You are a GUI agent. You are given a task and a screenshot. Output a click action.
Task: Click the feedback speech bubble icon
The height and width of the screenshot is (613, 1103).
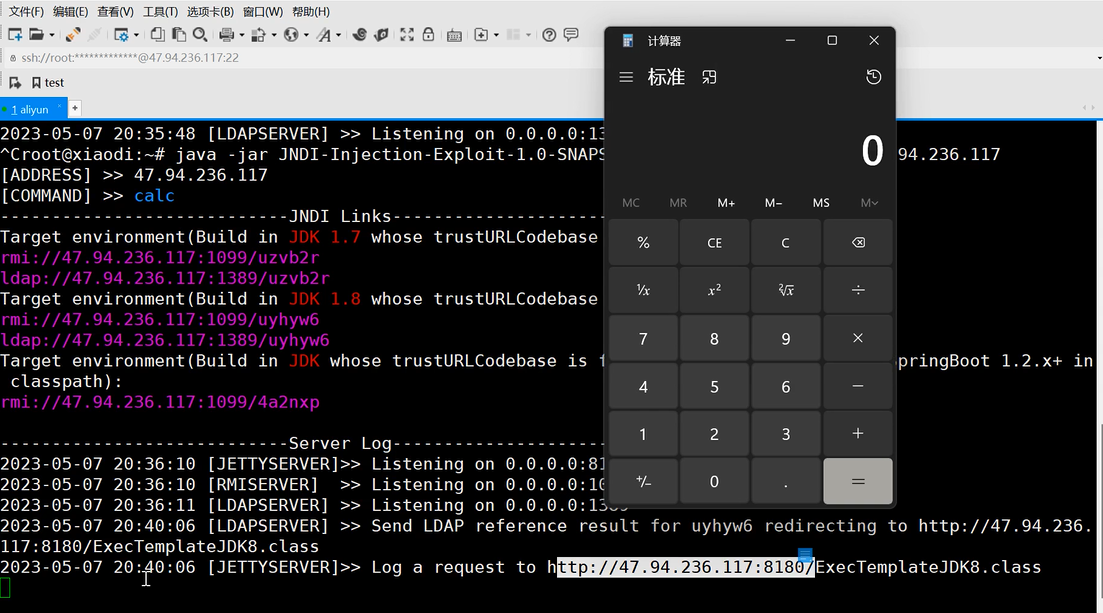(x=571, y=34)
